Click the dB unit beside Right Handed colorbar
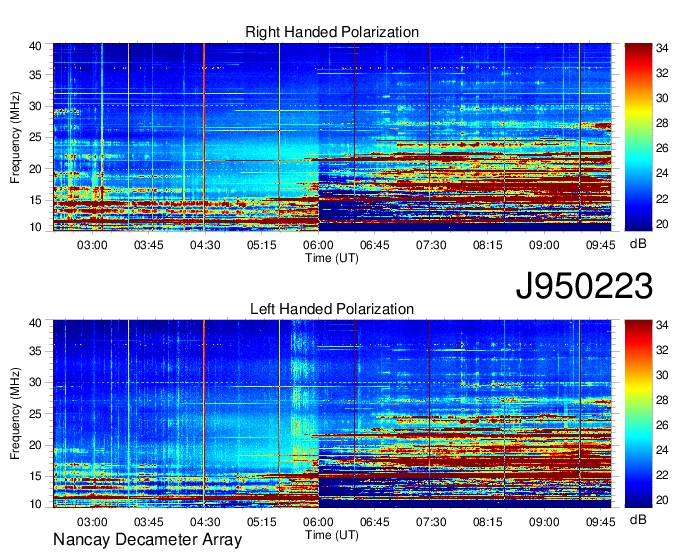 click(x=638, y=244)
